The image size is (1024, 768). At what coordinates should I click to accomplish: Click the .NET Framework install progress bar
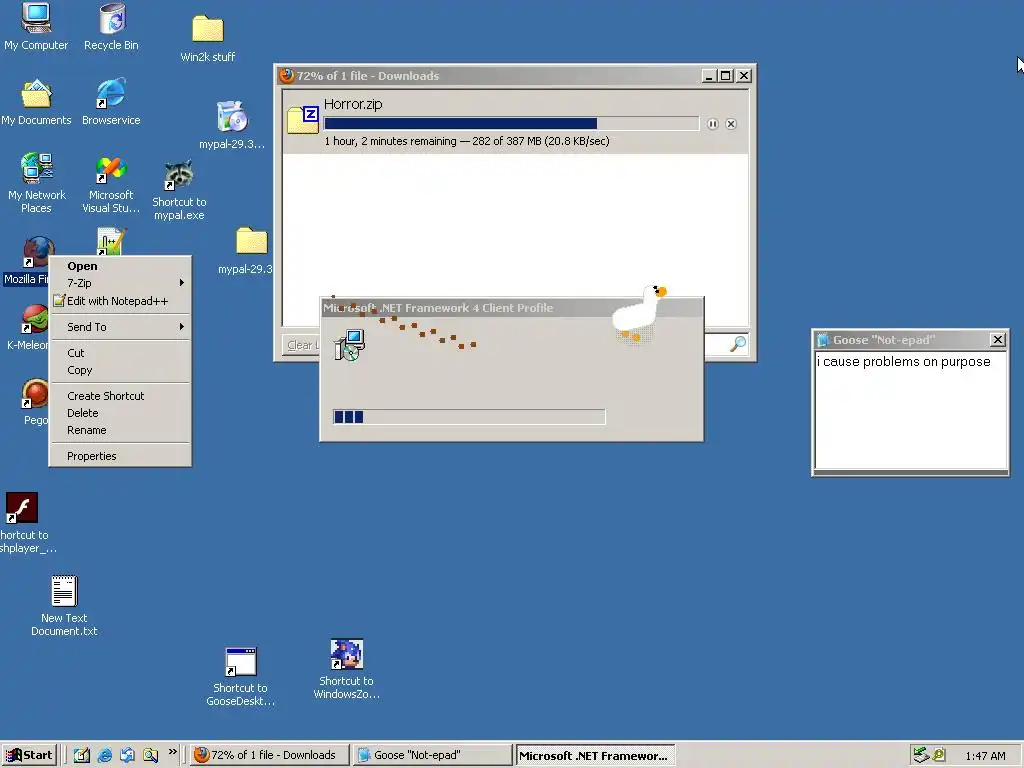pyautogui.click(x=469, y=417)
